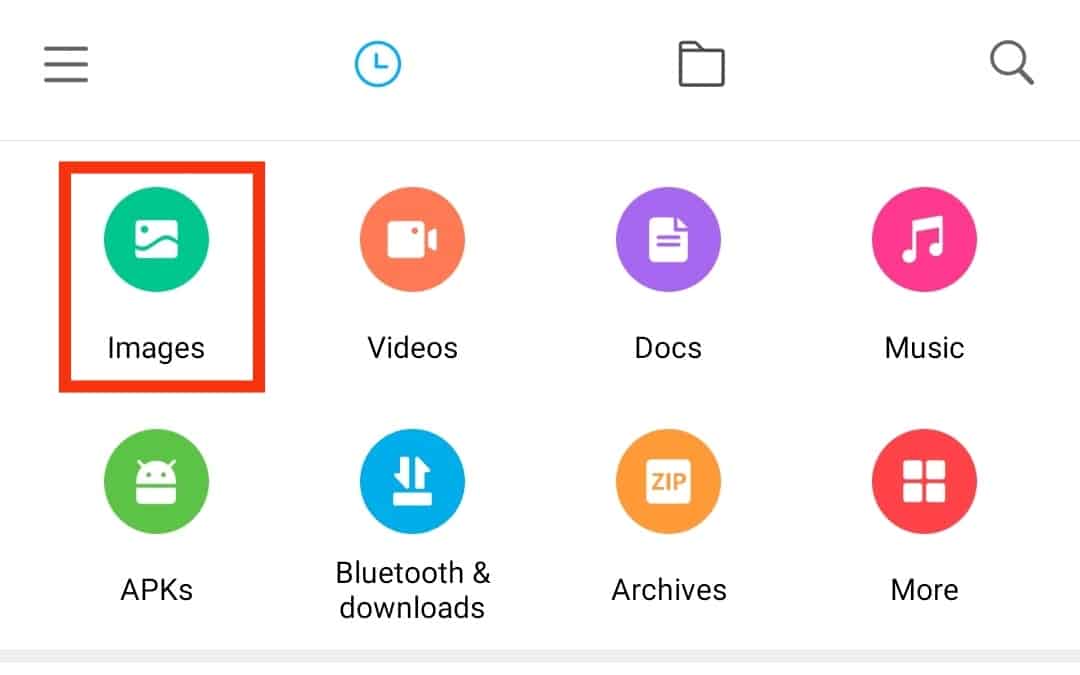Open the orange ZIP Archives icon
Image resolution: width=1080 pixels, height=675 pixels.
tap(668, 481)
